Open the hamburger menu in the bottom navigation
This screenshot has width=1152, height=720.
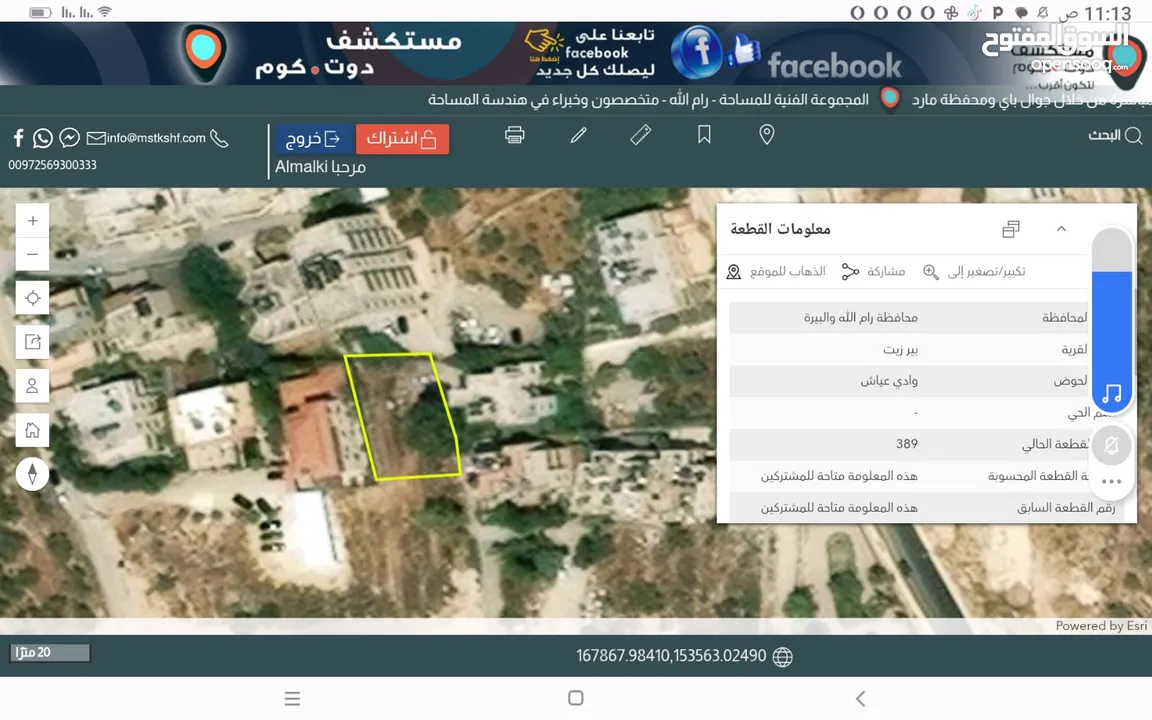pos(292,698)
